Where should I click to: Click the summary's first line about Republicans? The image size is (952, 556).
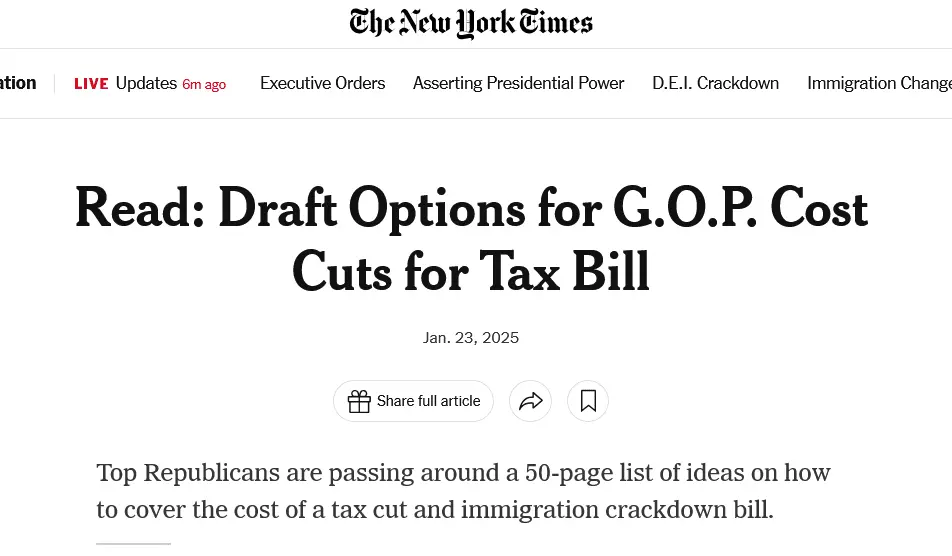(463, 472)
